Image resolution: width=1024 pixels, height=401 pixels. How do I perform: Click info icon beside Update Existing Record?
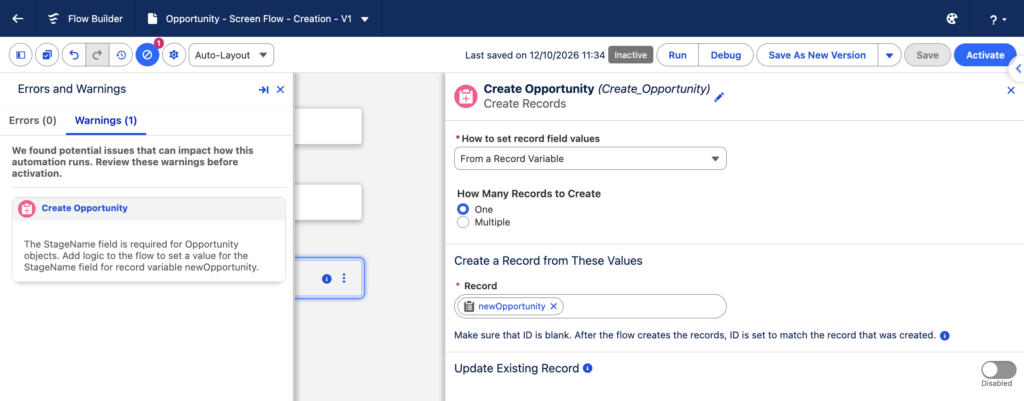pos(587,368)
